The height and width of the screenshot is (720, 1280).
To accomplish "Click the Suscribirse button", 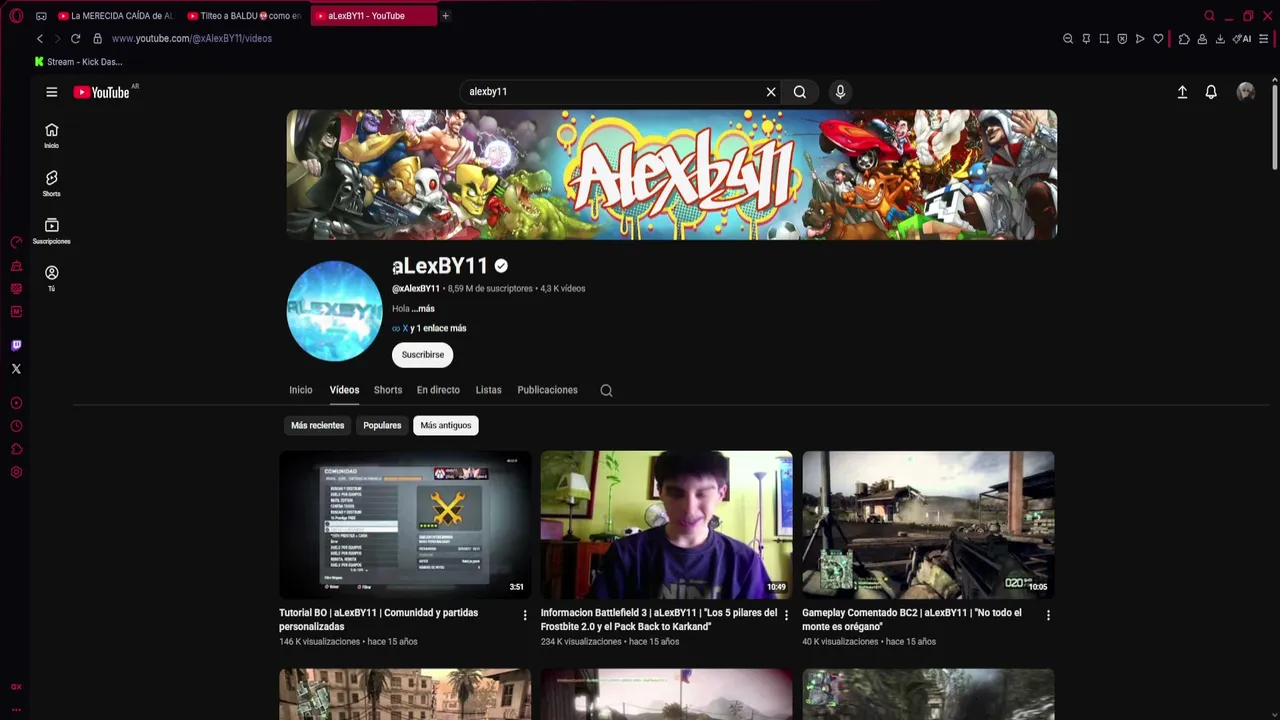I will pos(423,355).
